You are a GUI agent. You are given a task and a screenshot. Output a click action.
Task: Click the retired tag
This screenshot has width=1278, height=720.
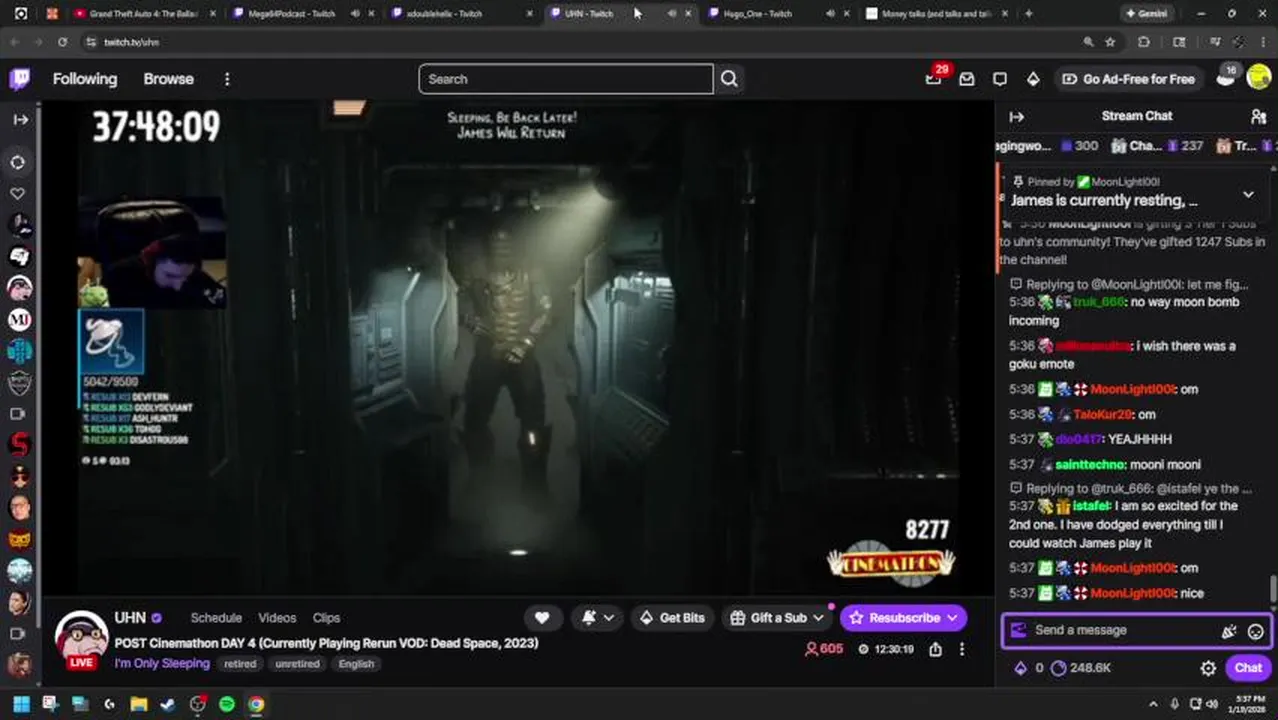pos(240,664)
